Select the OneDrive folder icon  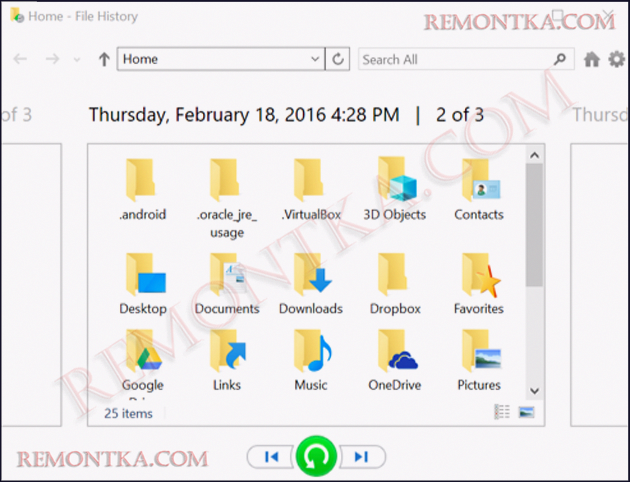398,351
